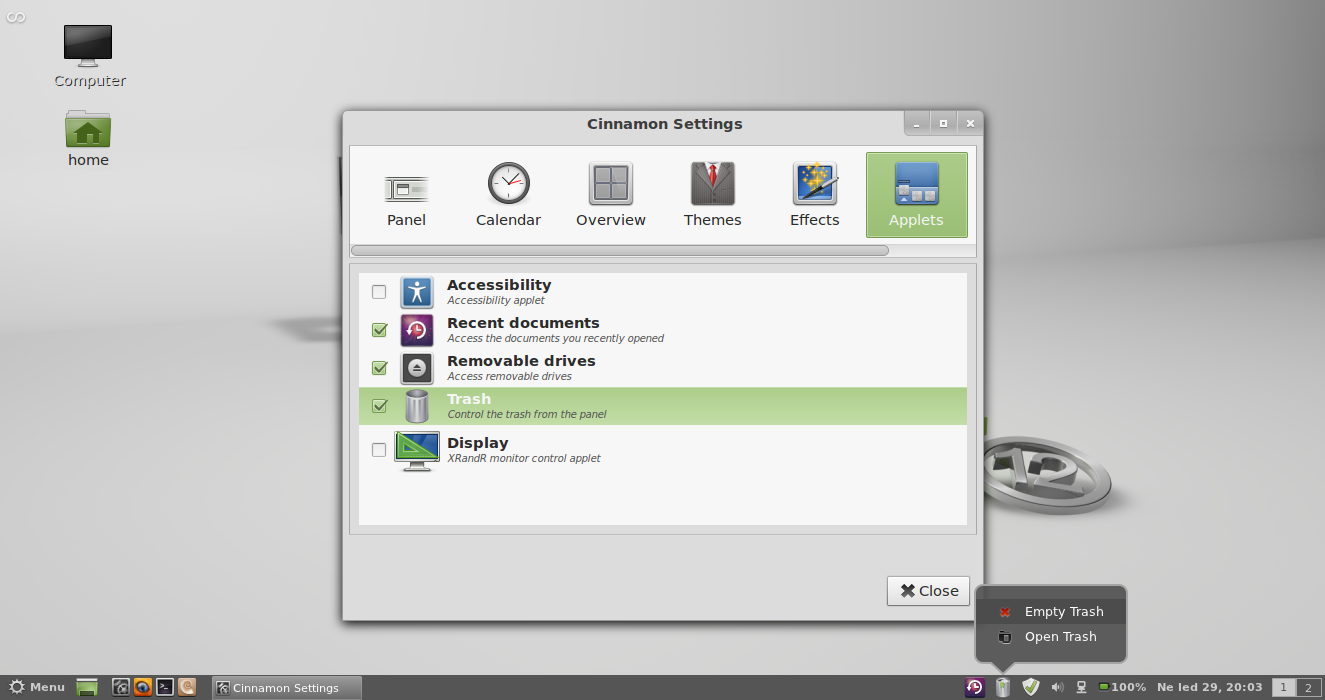Switch to workspace 1
1325x700 pixels.
[x=1283, y=688]
